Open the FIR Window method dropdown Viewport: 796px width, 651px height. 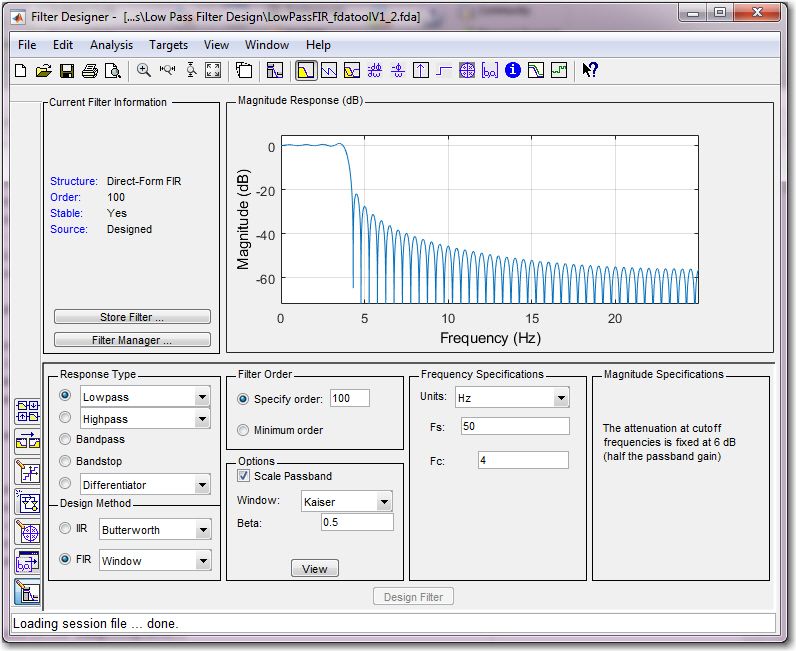point(203,561)
